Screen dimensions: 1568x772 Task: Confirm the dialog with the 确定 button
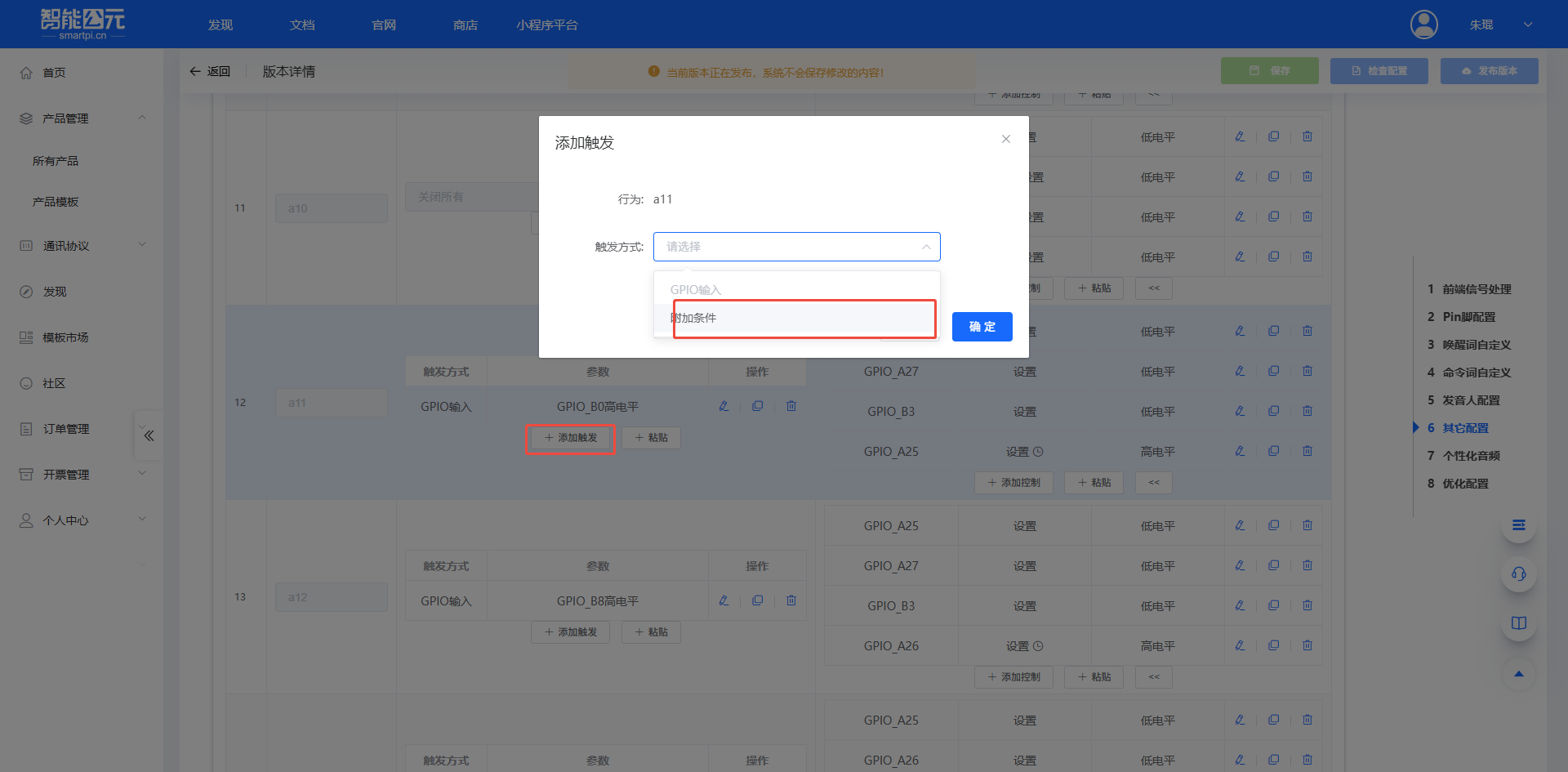(x=982, y=326)
